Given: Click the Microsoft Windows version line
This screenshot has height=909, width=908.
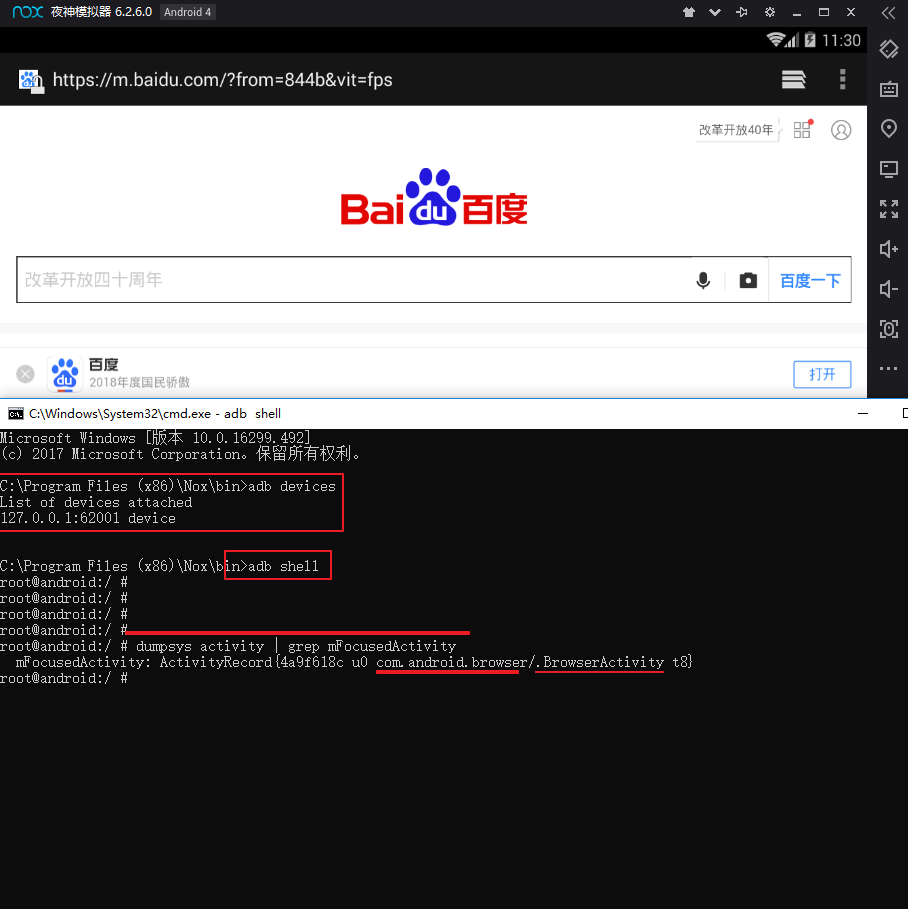Looking at the screenshot, I should 155,438.
